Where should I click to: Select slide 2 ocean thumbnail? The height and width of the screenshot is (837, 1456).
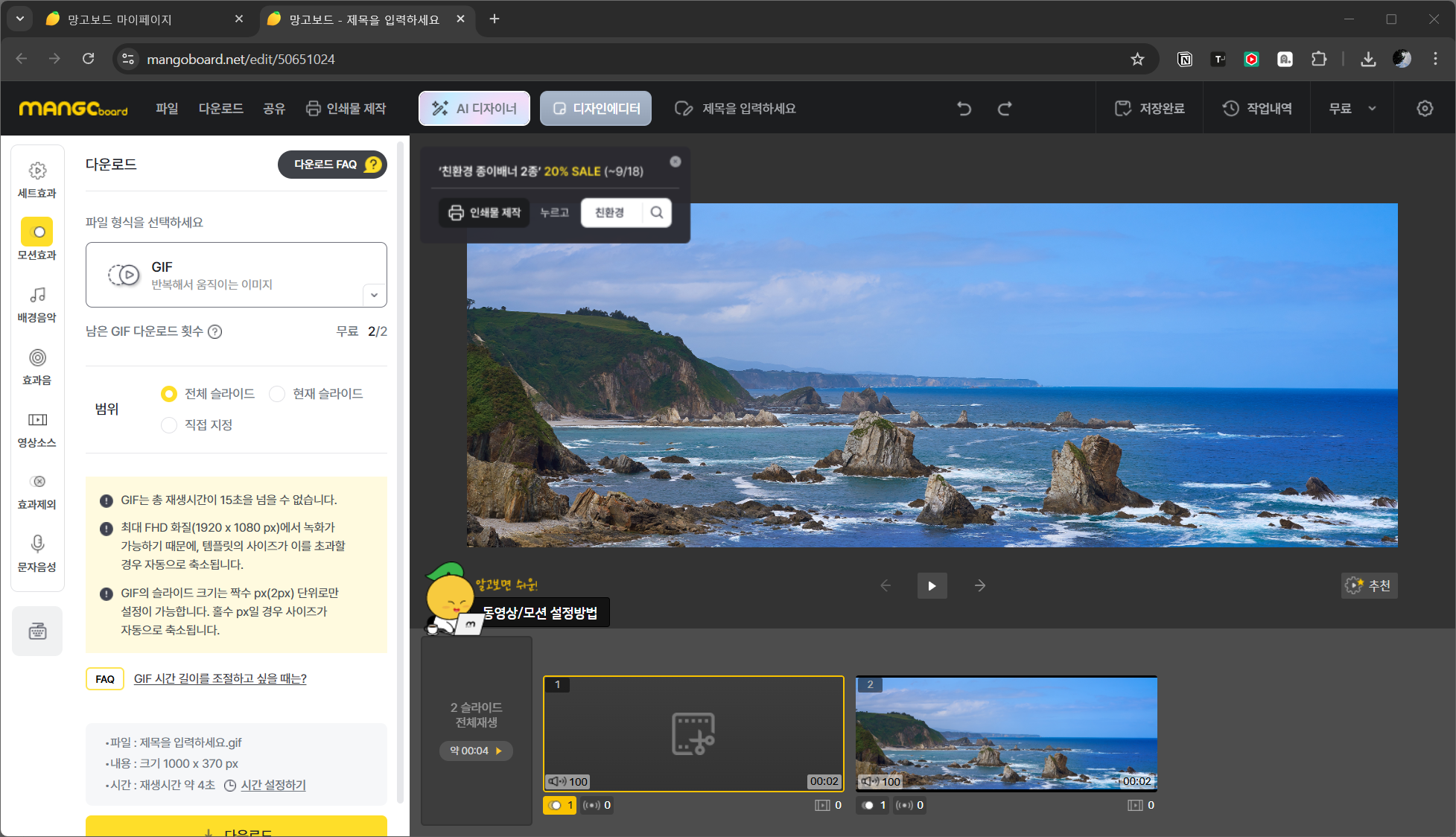(x=1006, y=733)
